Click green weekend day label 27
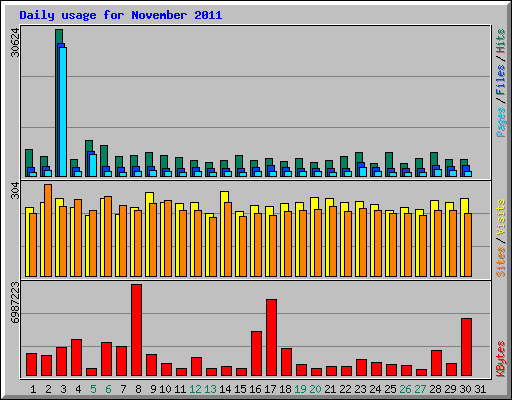The height and width of the screenshot is (400, 512). pyautogui.click(x=420, y=389)
